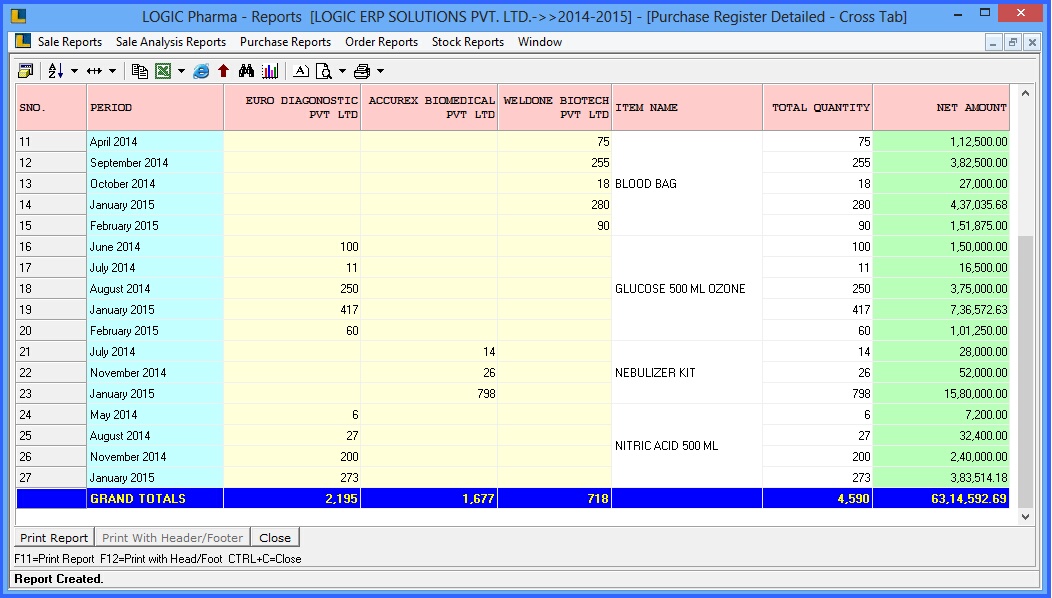Click Weldone Biotech grand total 718
The height and width of the screenshot is (598, 1052).
click(x=555, y=498)
